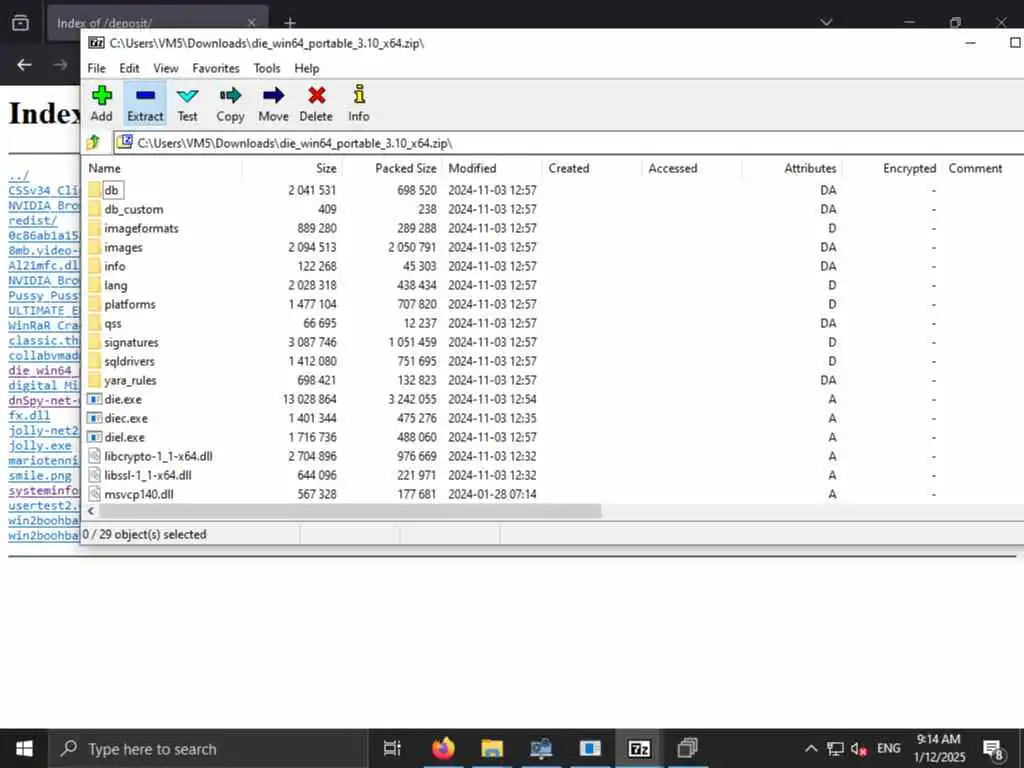Click the redist/ link in browser
The image size is (1024, 768).
point(33,220)
